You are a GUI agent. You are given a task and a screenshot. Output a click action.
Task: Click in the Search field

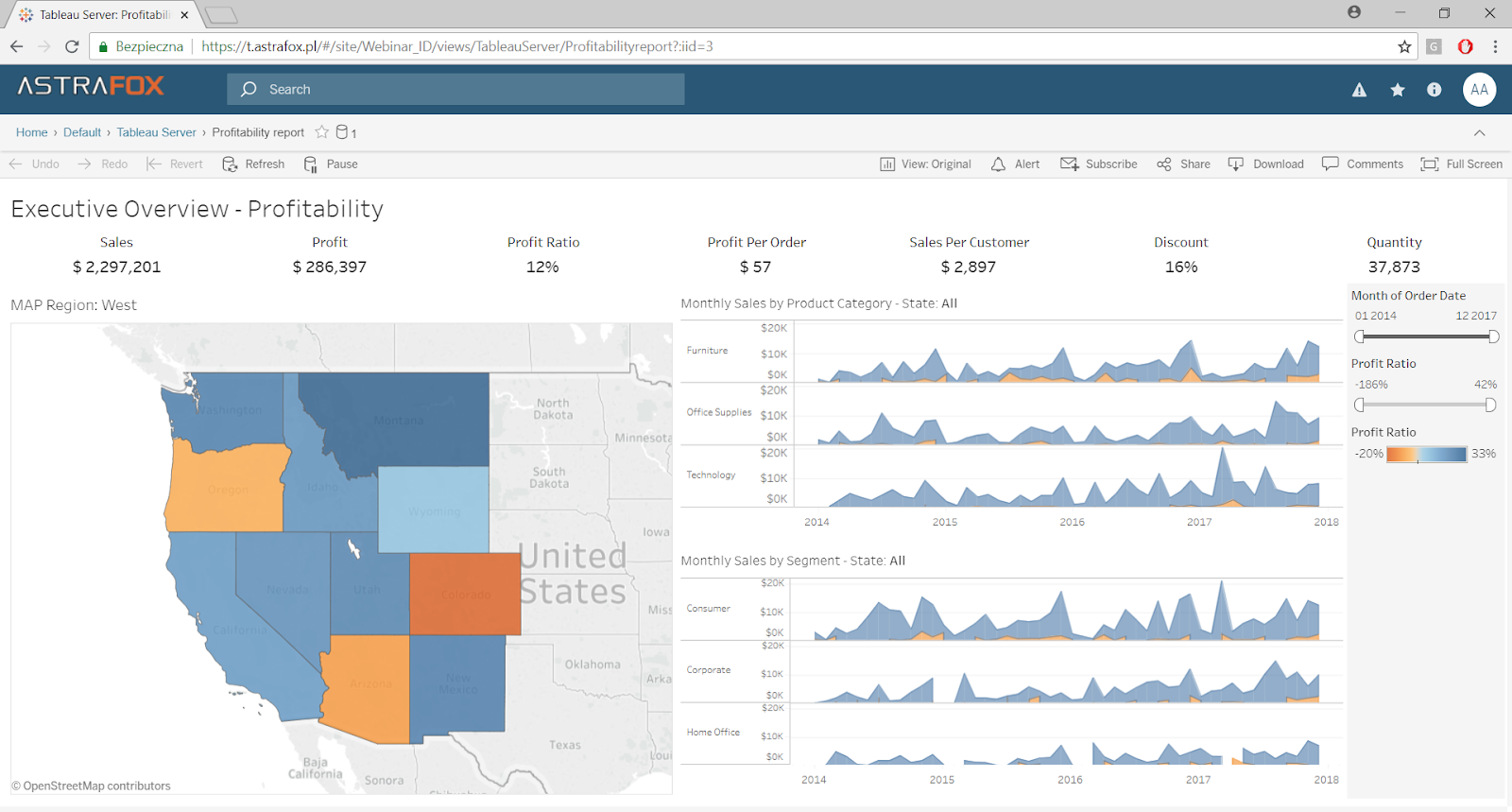click(x=455, y=90)
